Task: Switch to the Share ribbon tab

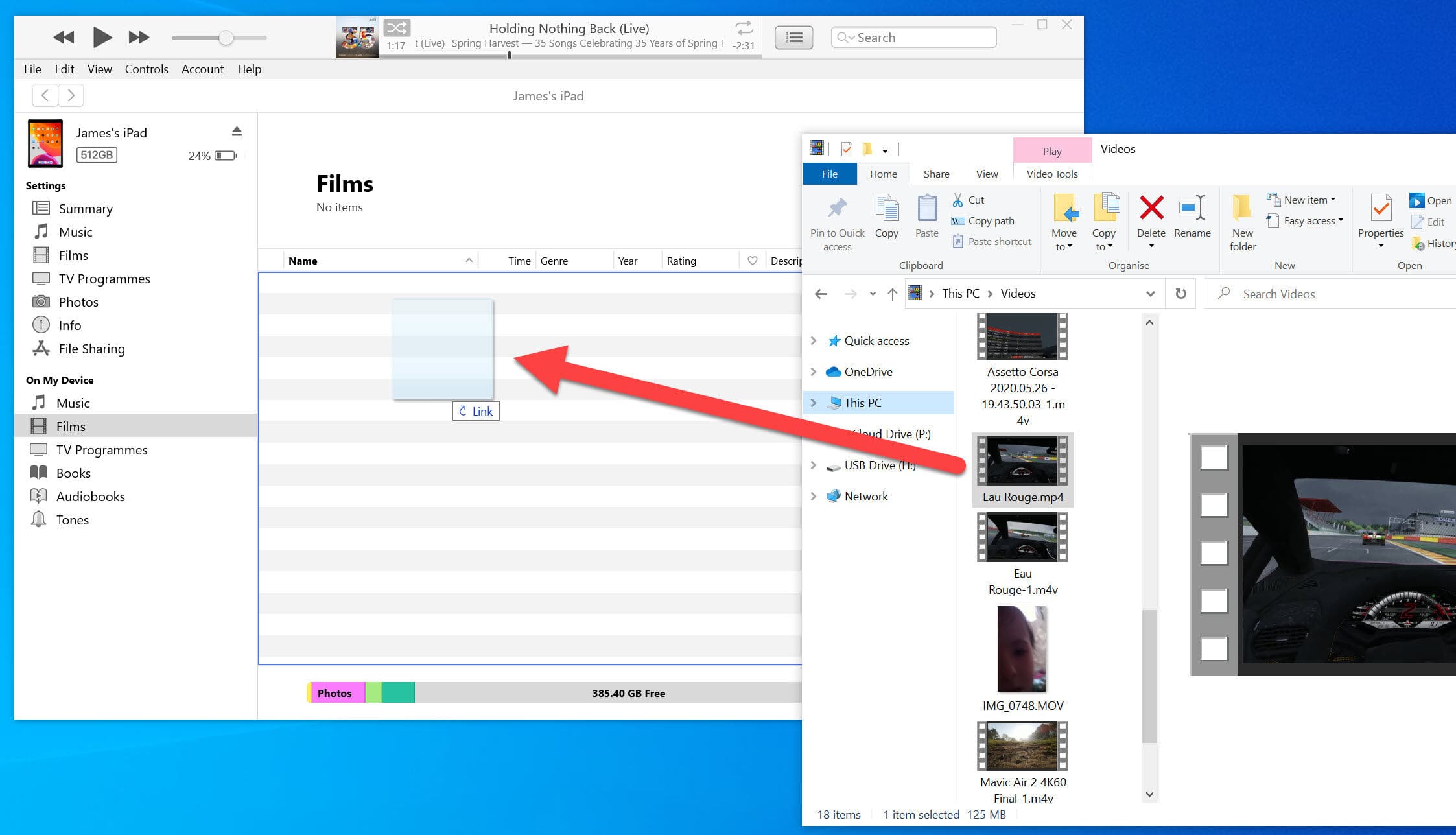Action: click(936, 174)
